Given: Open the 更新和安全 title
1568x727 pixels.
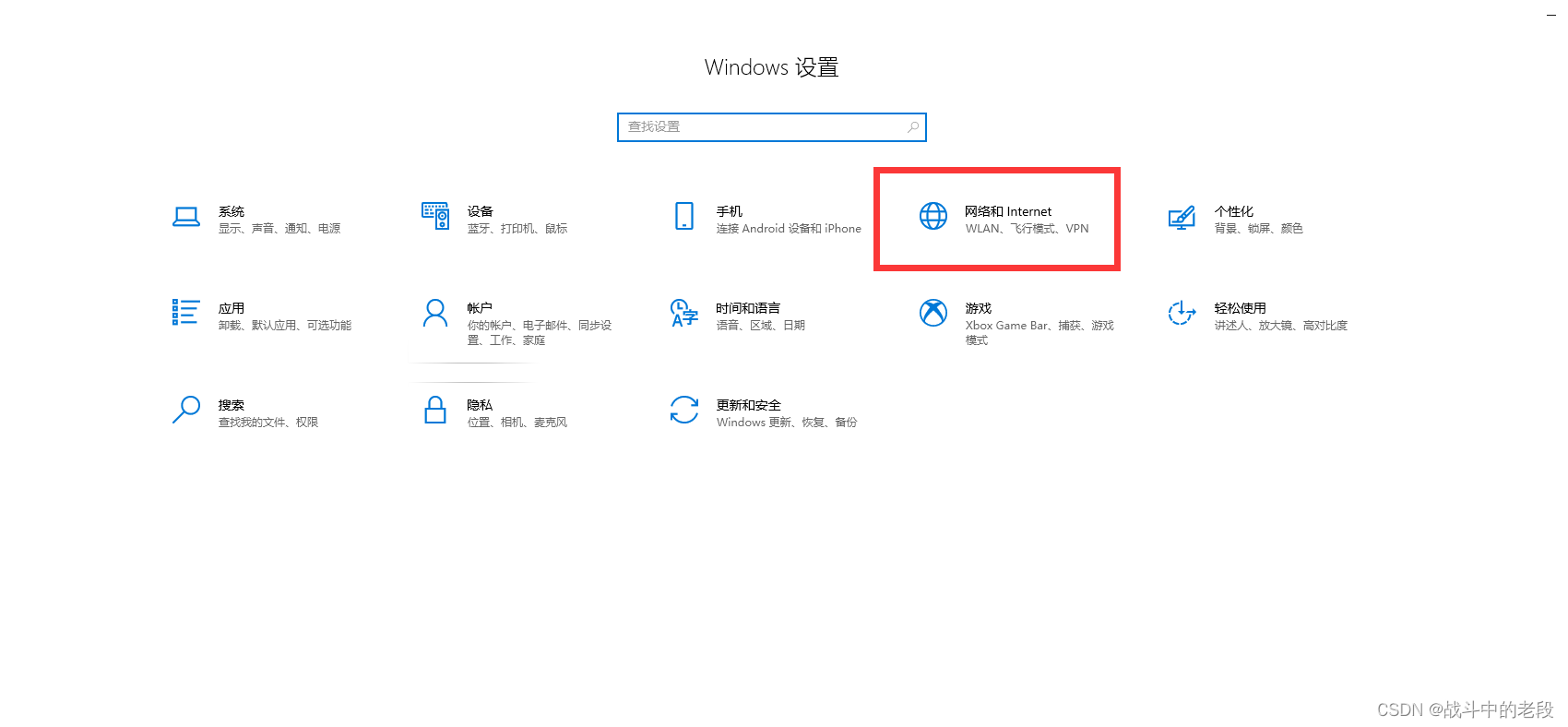Looking at the screenshot, I should tap(749, 405).
